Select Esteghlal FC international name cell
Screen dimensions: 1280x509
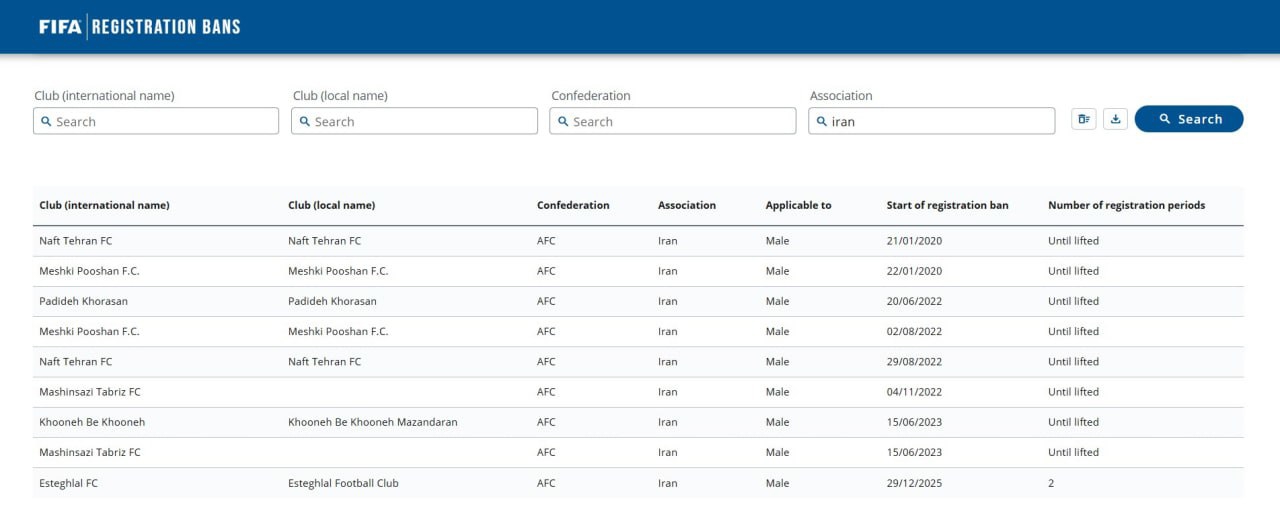click(x=68, y=483)
